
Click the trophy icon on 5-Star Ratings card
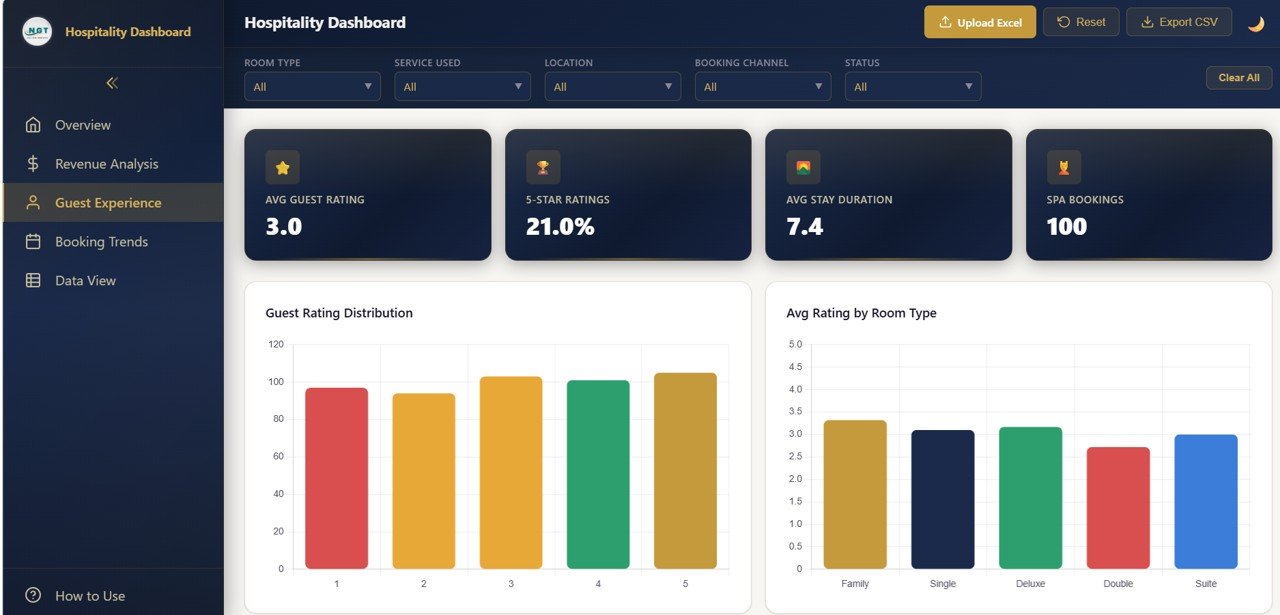click(543, 168)
